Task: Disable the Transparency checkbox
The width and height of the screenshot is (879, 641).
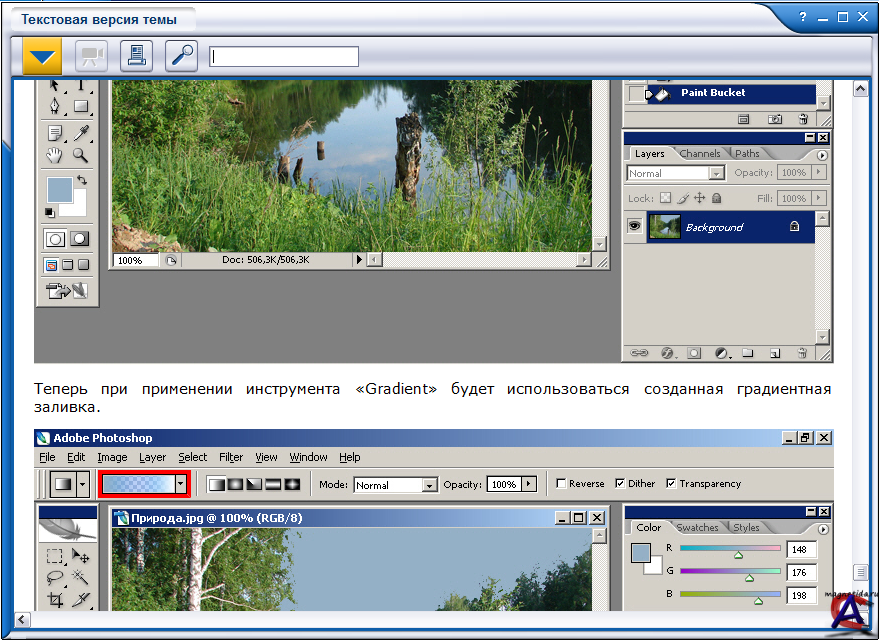Action: point(670,484)
